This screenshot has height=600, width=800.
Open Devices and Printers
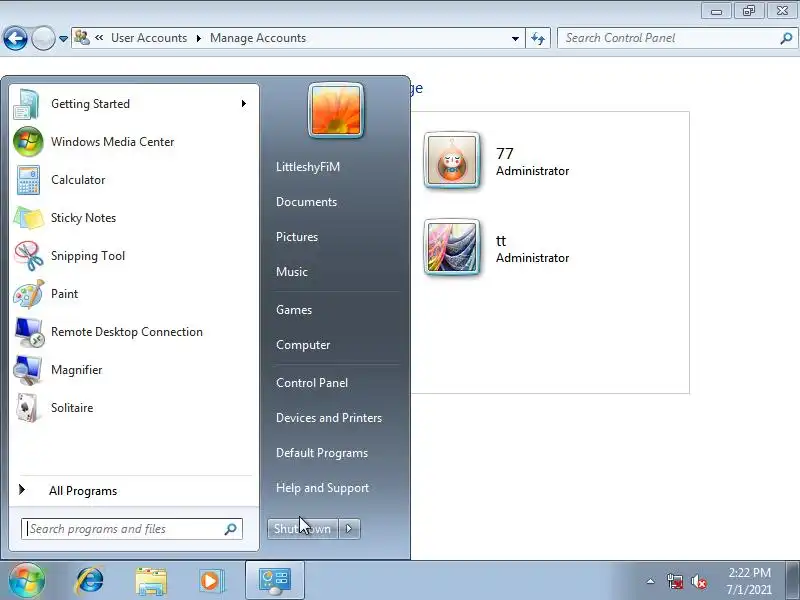pos(329,418)
